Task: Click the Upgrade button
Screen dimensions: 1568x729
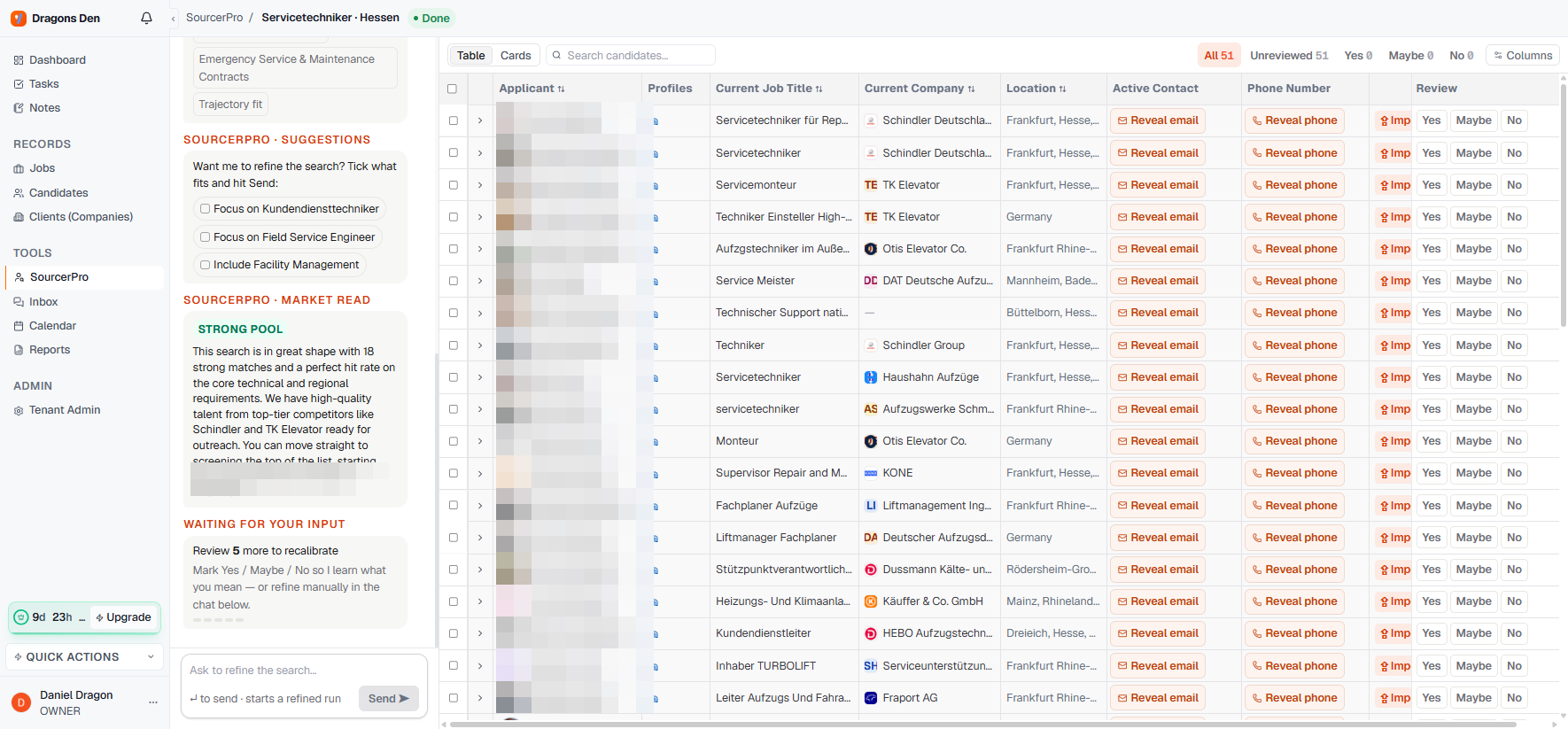Action: [124, 617]
